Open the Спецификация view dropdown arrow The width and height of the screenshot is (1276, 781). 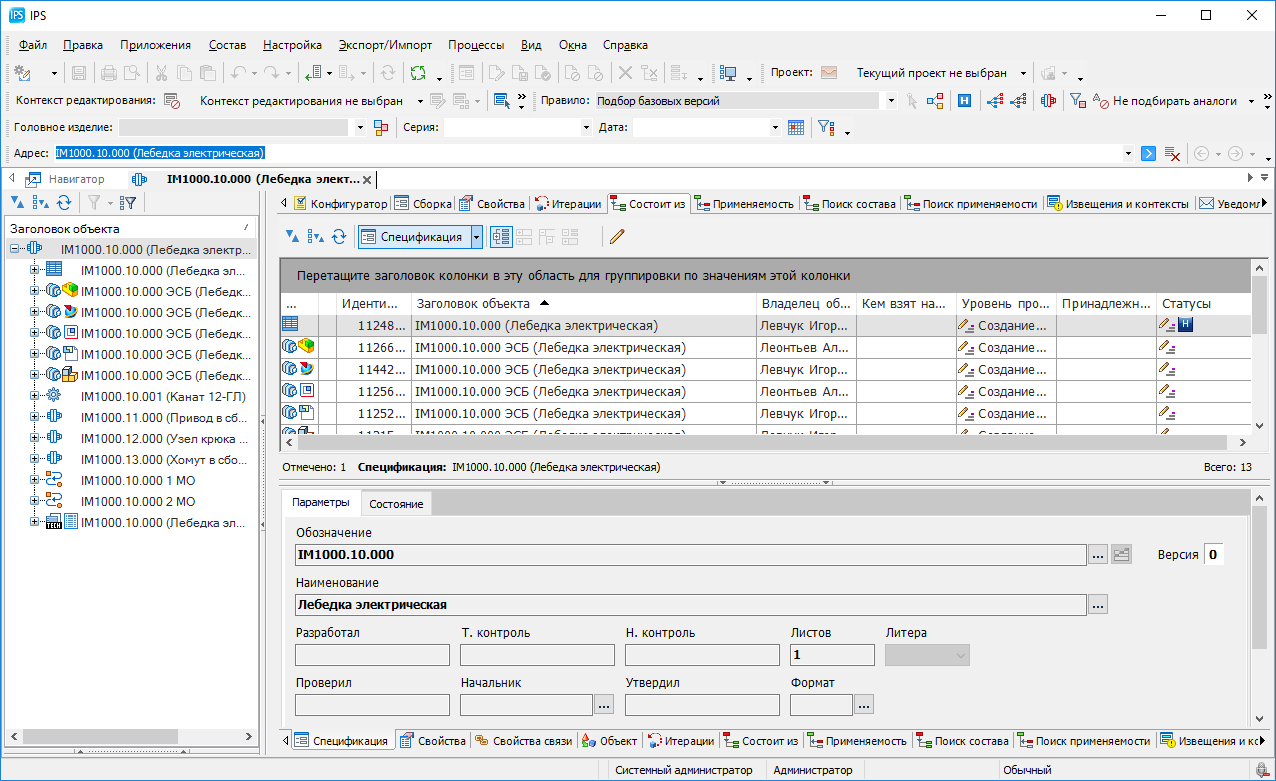click(477, 236)
